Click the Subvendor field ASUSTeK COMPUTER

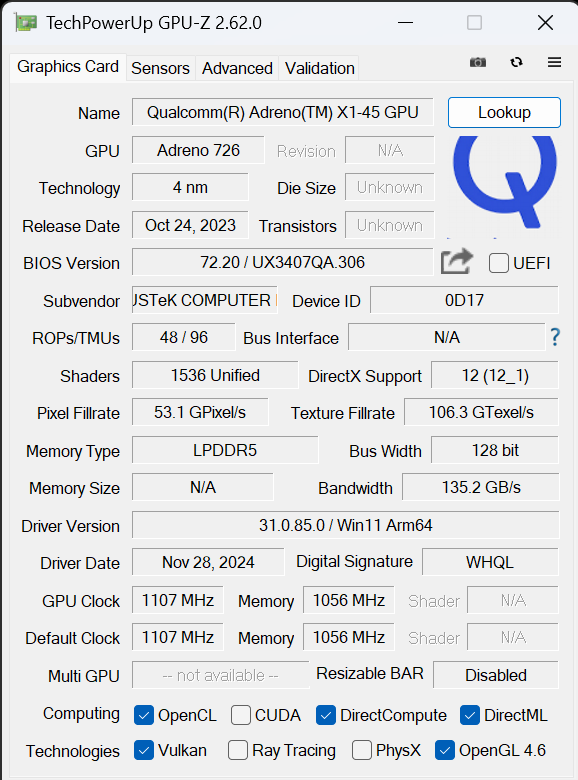point(204,300)
